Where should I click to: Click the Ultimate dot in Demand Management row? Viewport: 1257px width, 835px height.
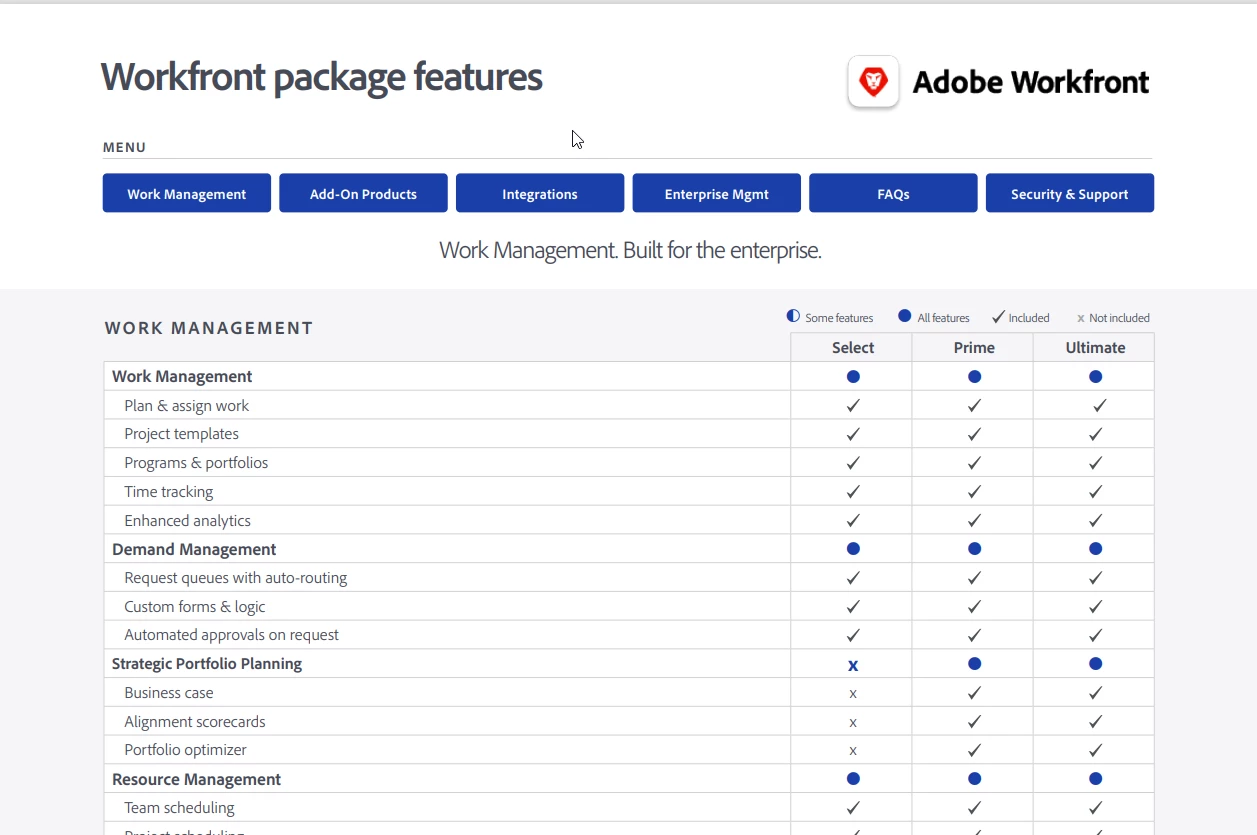coord(1096,549)
